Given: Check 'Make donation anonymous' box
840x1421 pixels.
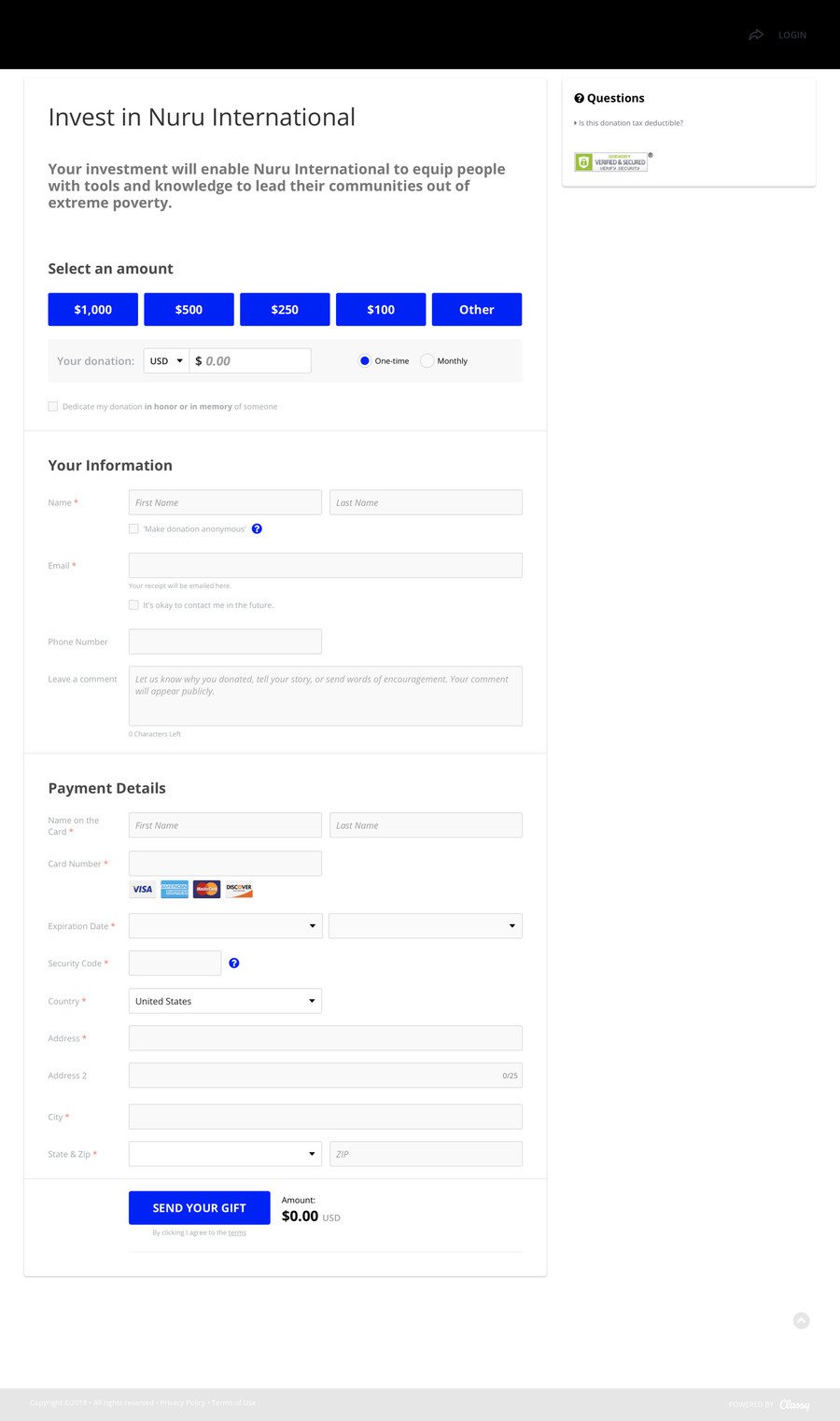Looking at the screenshot, I should 133,528.
